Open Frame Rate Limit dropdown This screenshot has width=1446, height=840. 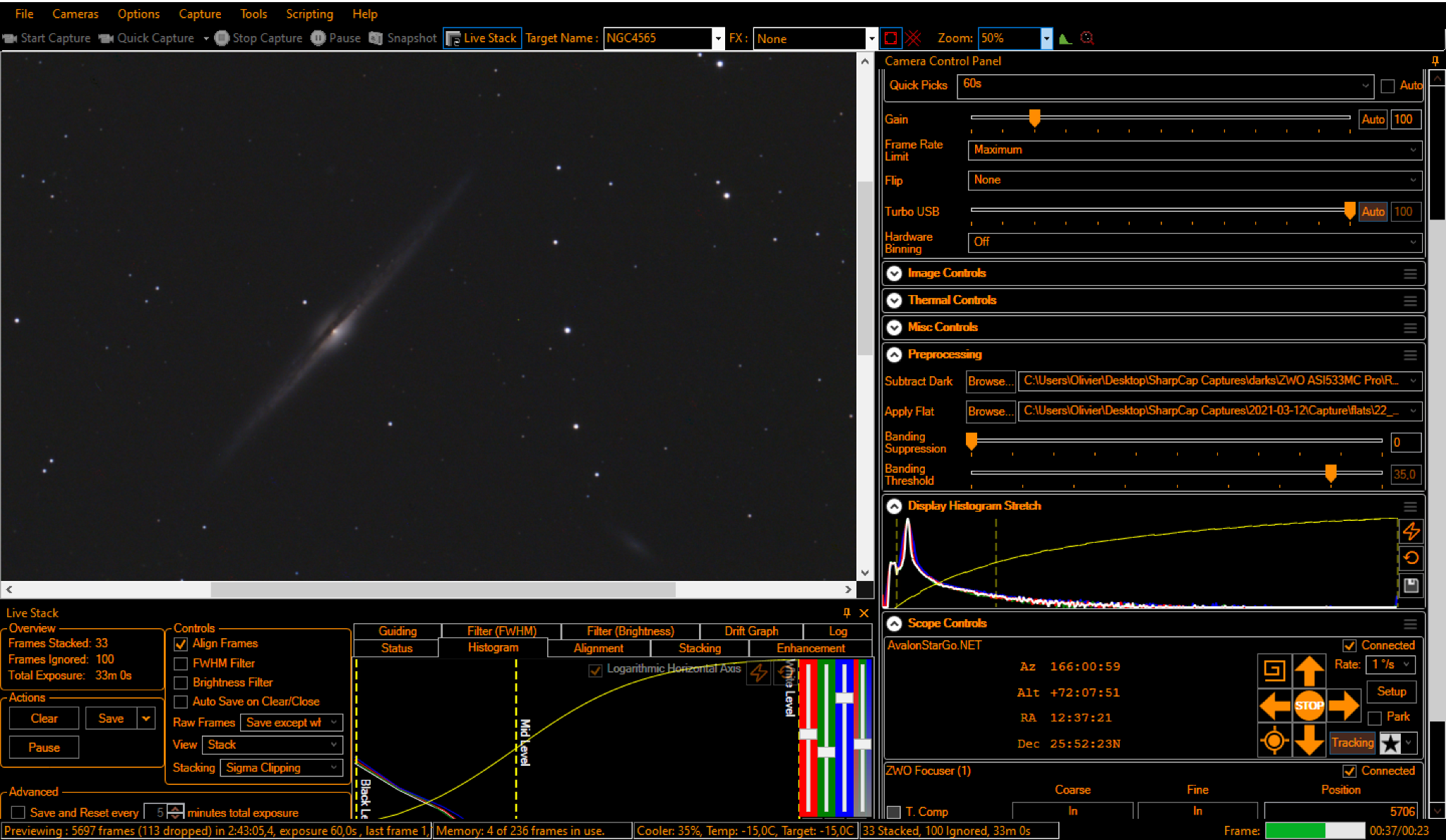(1195, 150)
